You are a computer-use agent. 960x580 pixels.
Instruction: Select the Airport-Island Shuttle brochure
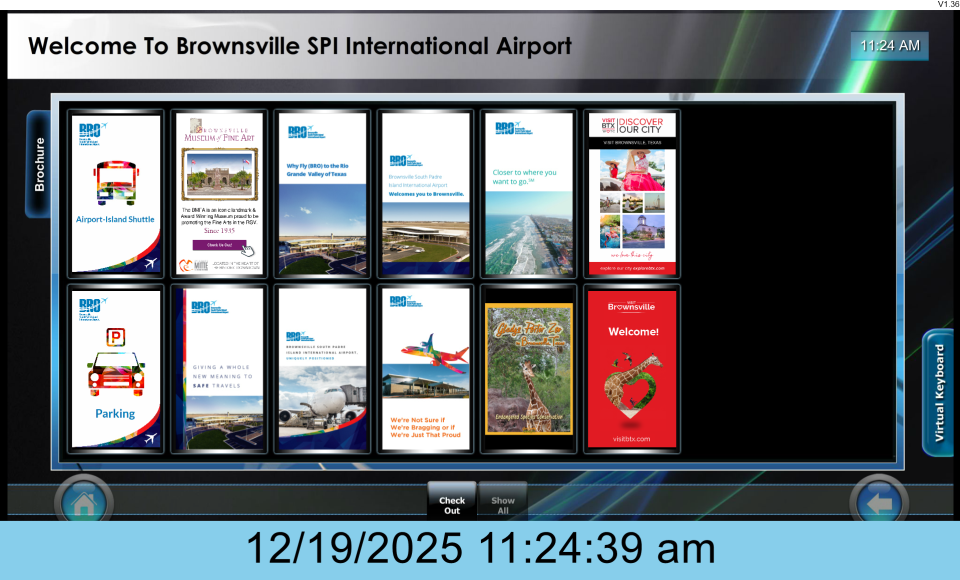(115, 193)
